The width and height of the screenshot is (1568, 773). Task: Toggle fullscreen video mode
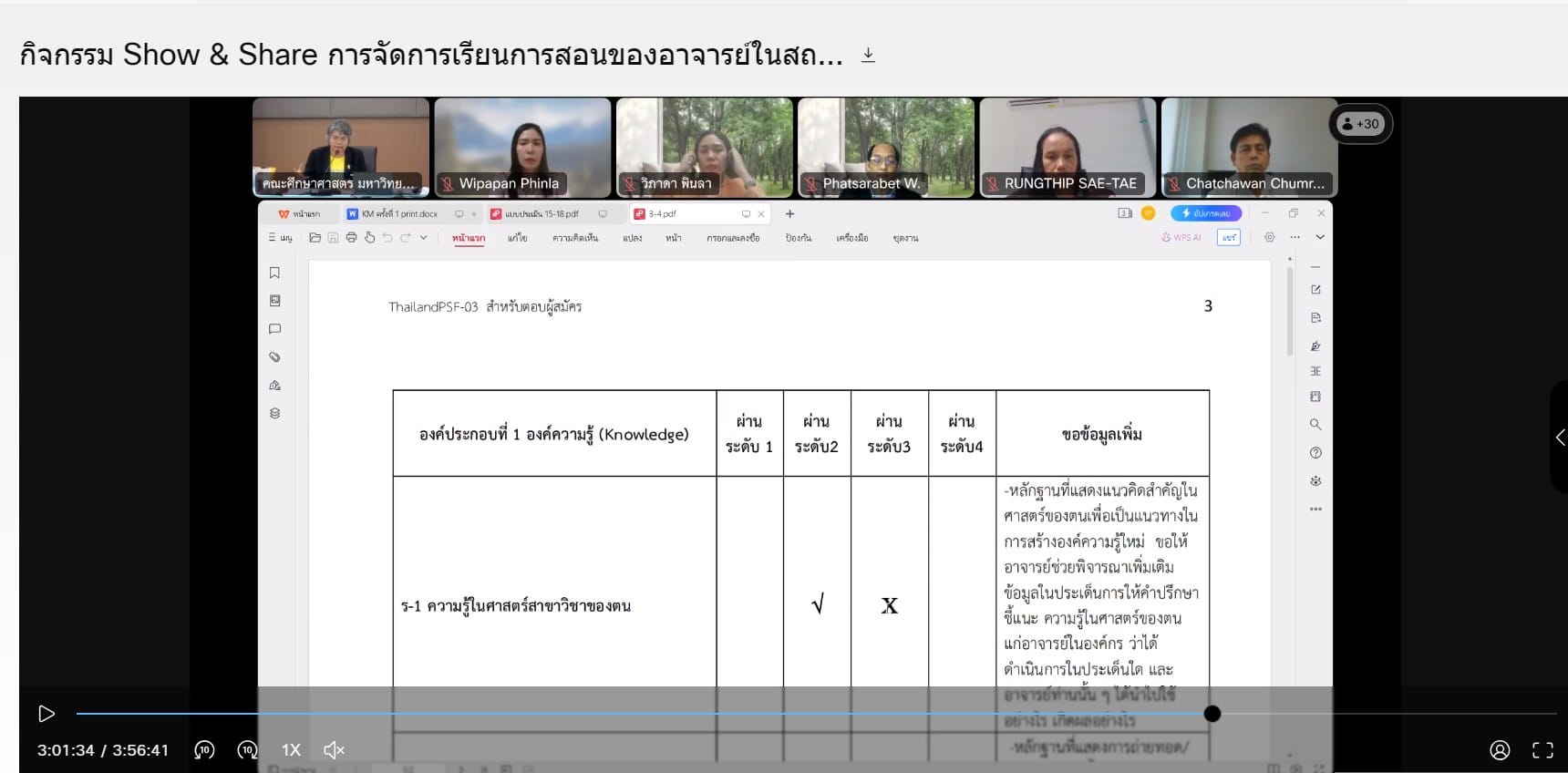pyautogui.click(x=1542, y=750)
